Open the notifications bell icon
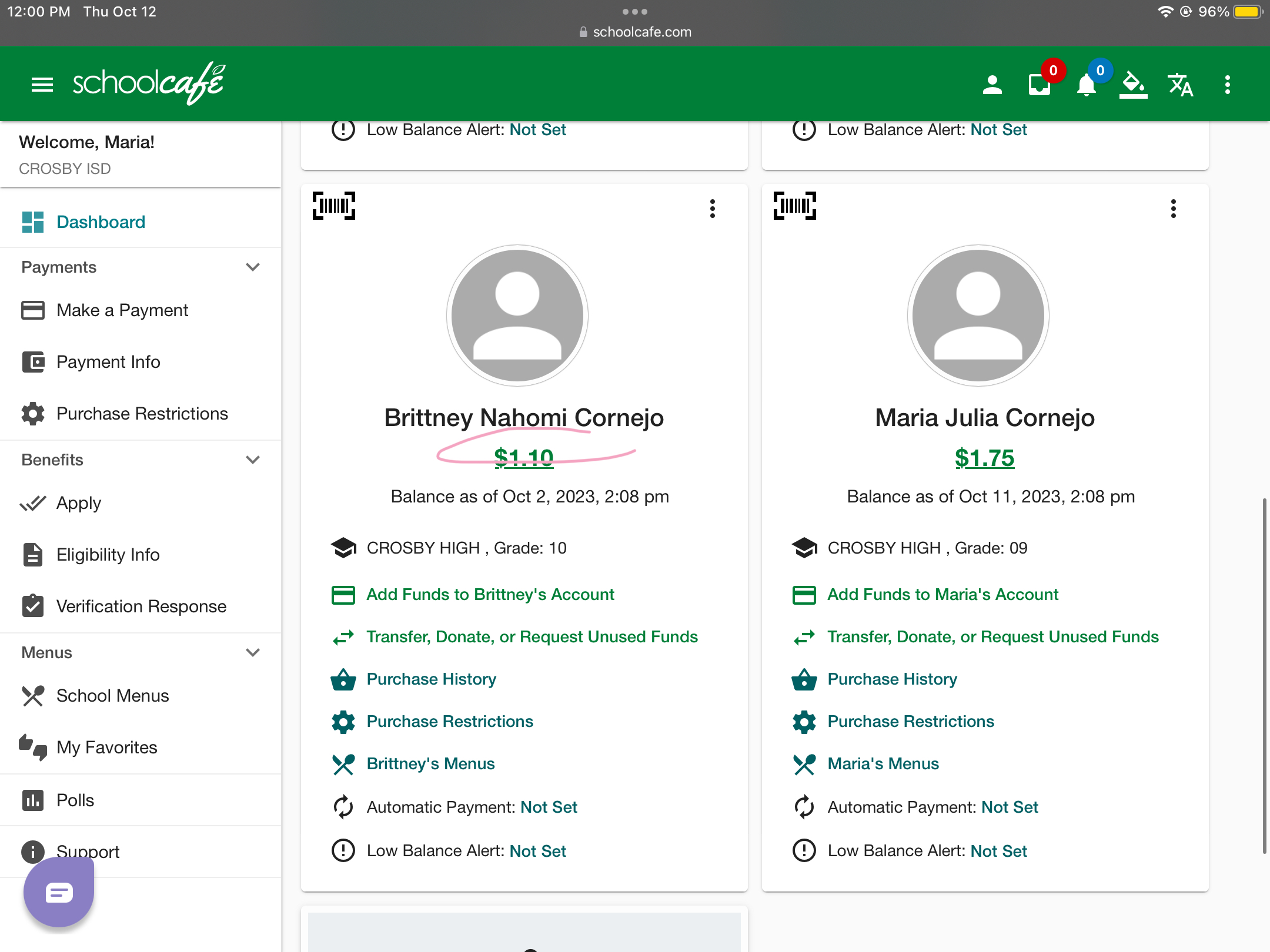Image resolution: width=1270 pixels, height=952 pixels. 1086,85
